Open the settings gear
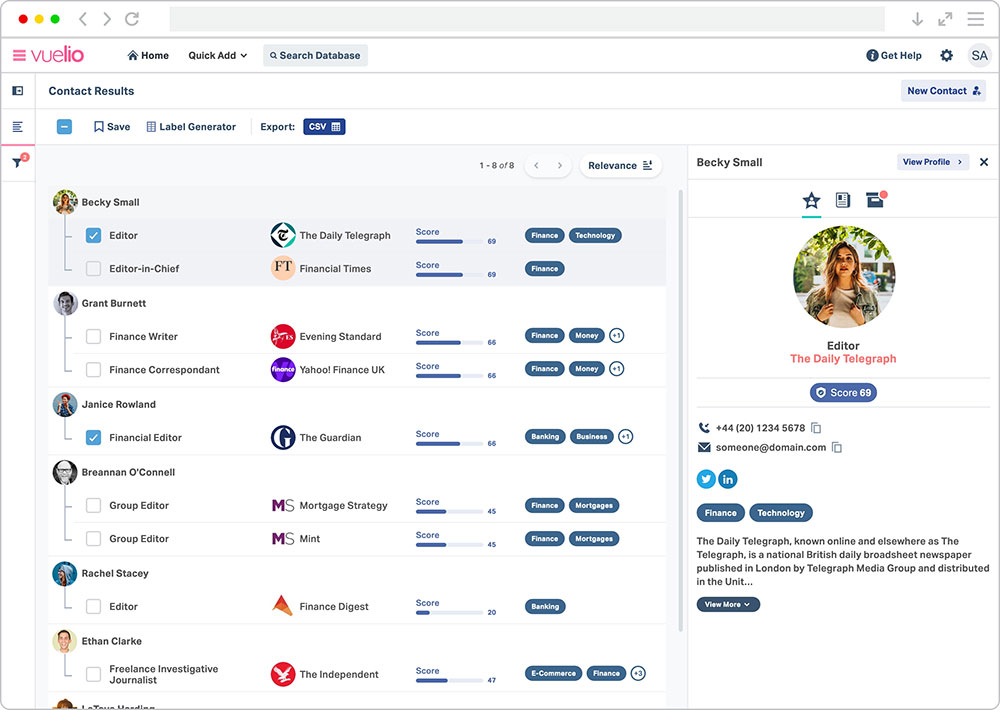Image resolution: width=1000 pixels, height=710 pixels. 946,55
